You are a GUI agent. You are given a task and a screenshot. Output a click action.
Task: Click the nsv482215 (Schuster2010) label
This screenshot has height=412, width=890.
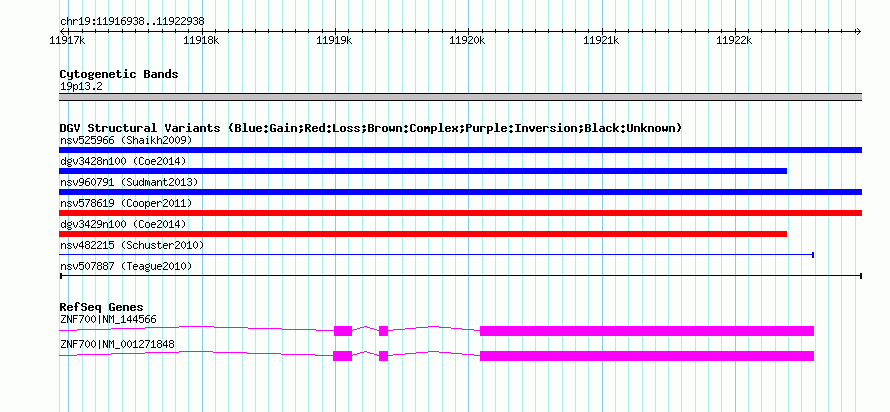click(x=132, y=245)
